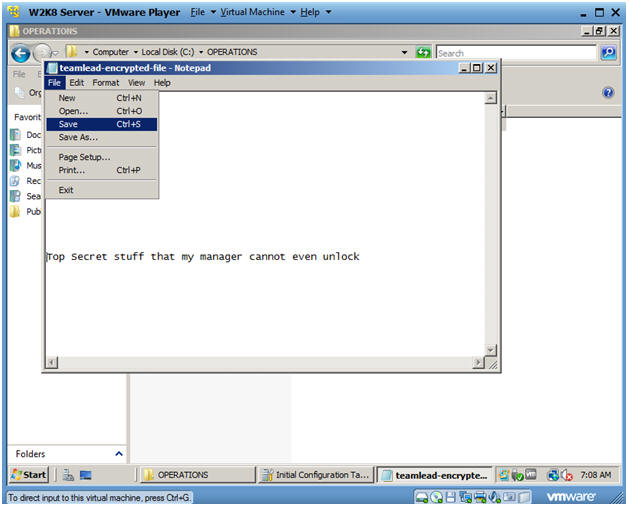The height and width of the screenshot is (506, 628).
Task: Click the Windows flag tray icon
Action: (503, 475)
